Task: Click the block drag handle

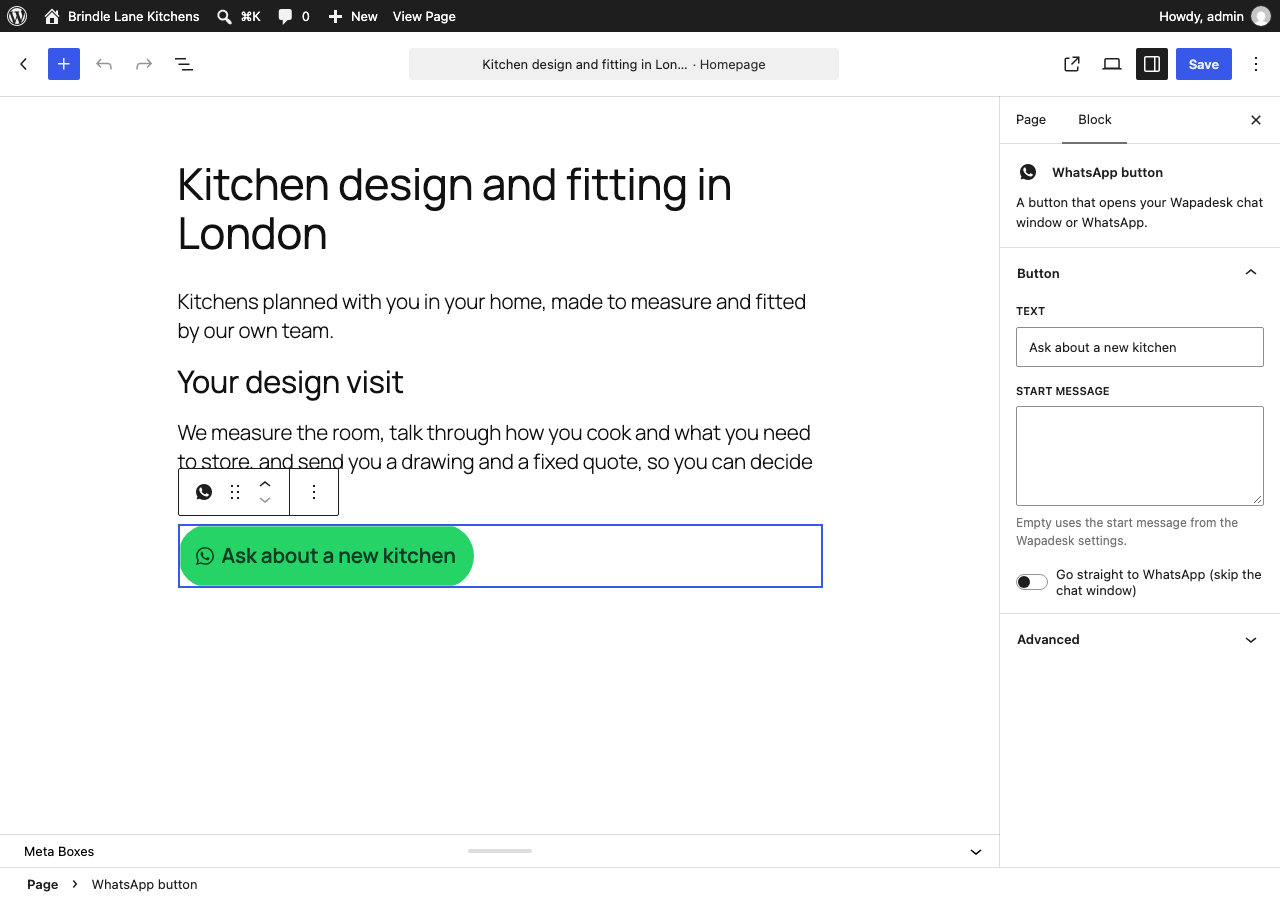Action: (235, 492)
